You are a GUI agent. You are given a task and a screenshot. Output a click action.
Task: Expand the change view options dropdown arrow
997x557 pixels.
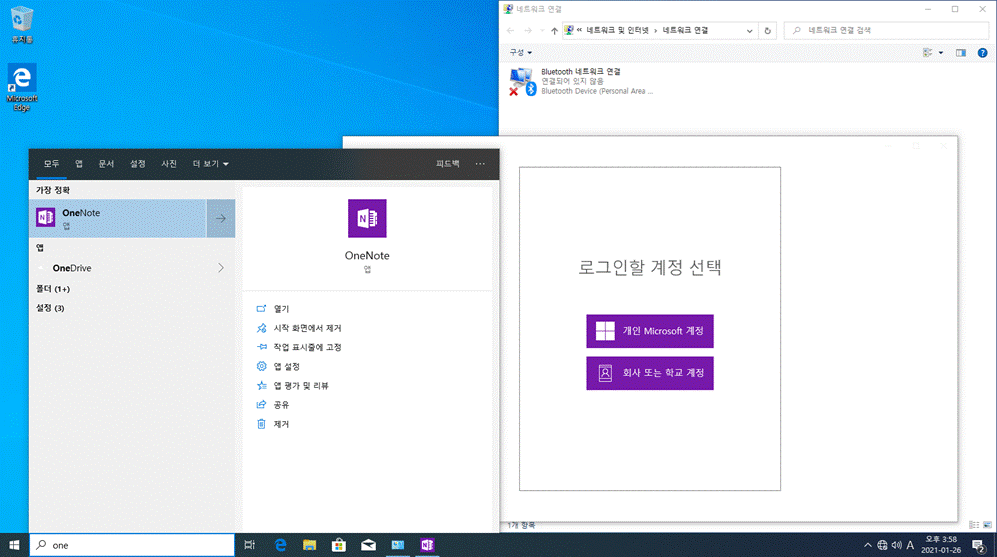(941, 53)
